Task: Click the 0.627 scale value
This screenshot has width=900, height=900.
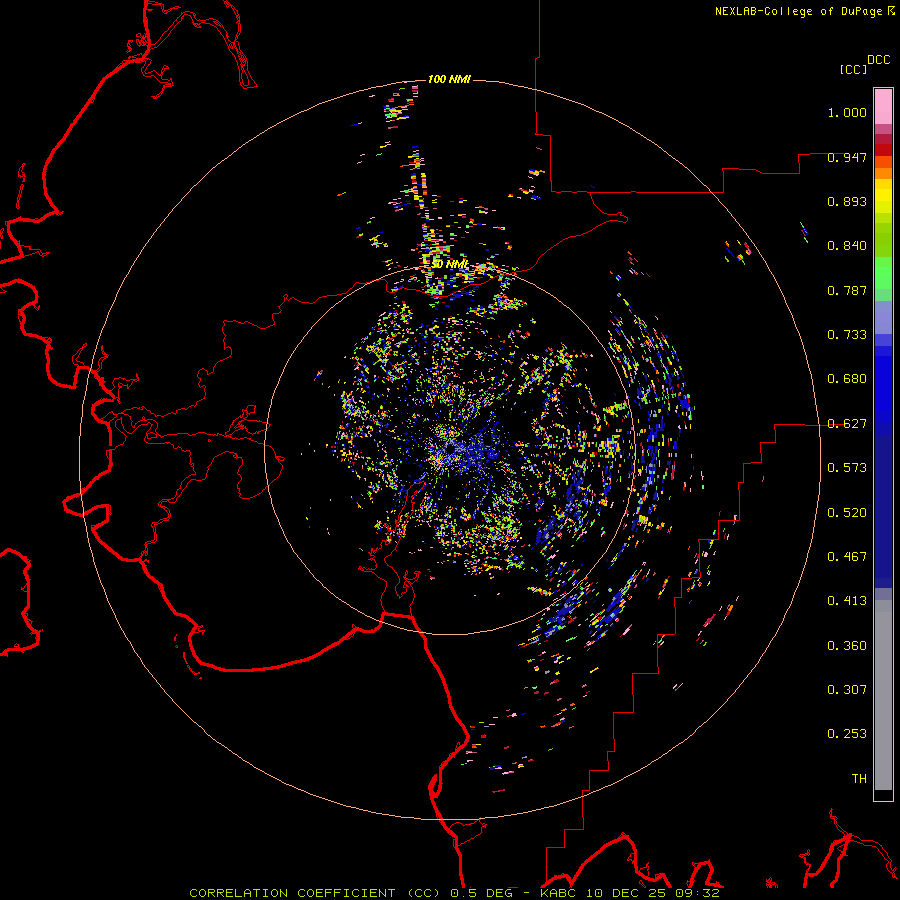Action: [x=847, y=424]
